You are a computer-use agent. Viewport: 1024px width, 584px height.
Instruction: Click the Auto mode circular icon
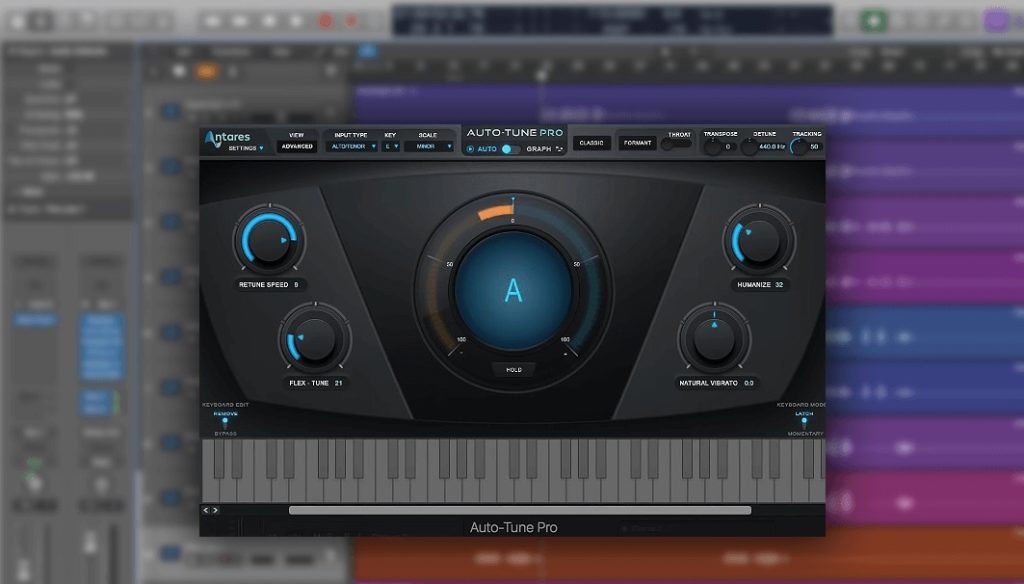click(x=470, y=149)
